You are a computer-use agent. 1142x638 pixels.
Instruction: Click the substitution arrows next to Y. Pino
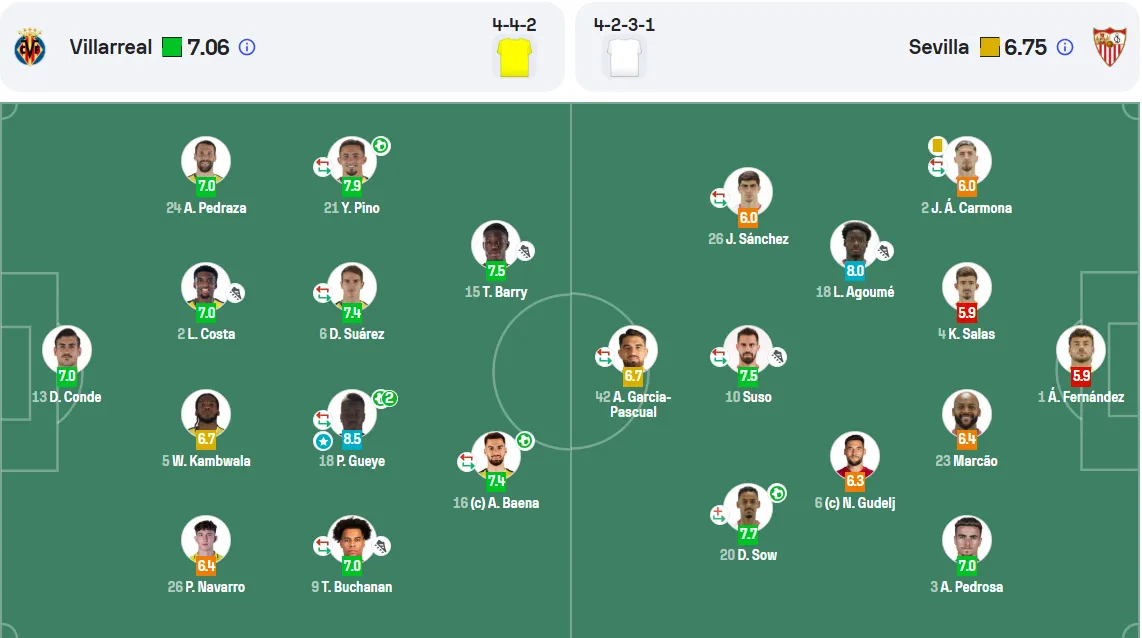322,167
